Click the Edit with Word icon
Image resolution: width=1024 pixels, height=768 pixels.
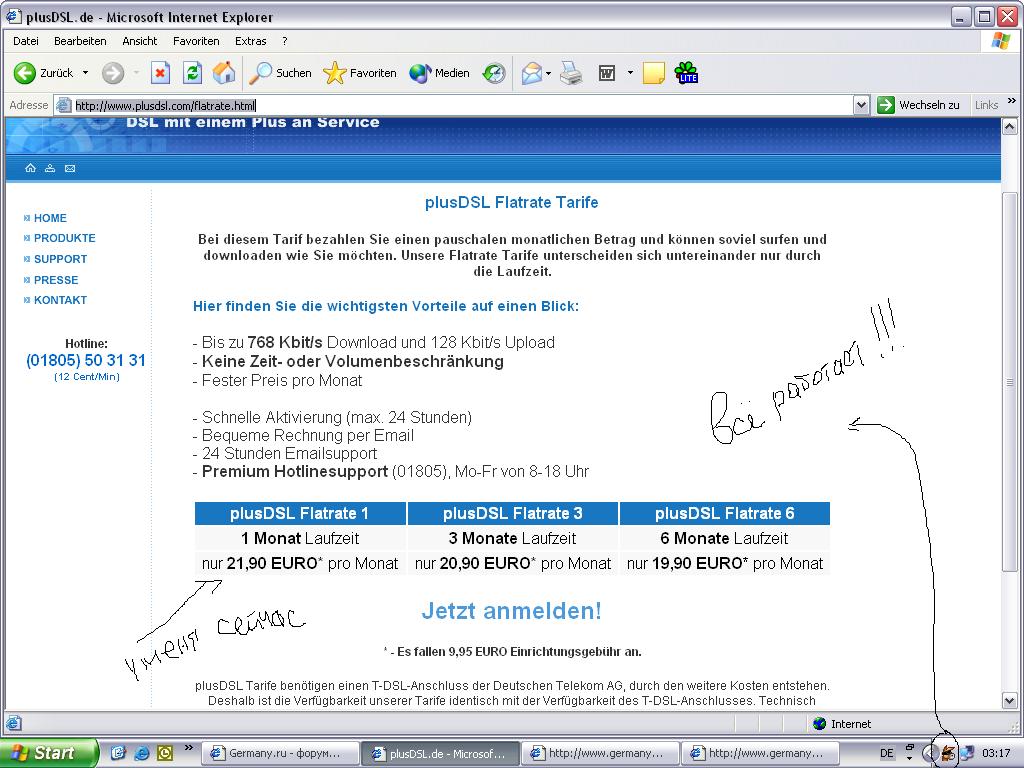pos(607,73)
